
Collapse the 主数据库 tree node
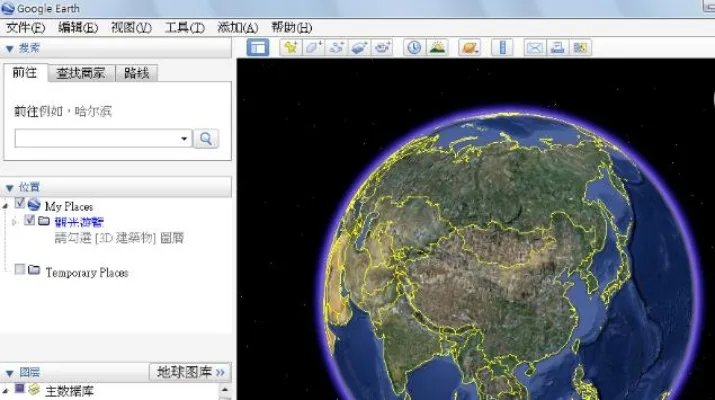(5, 391)
